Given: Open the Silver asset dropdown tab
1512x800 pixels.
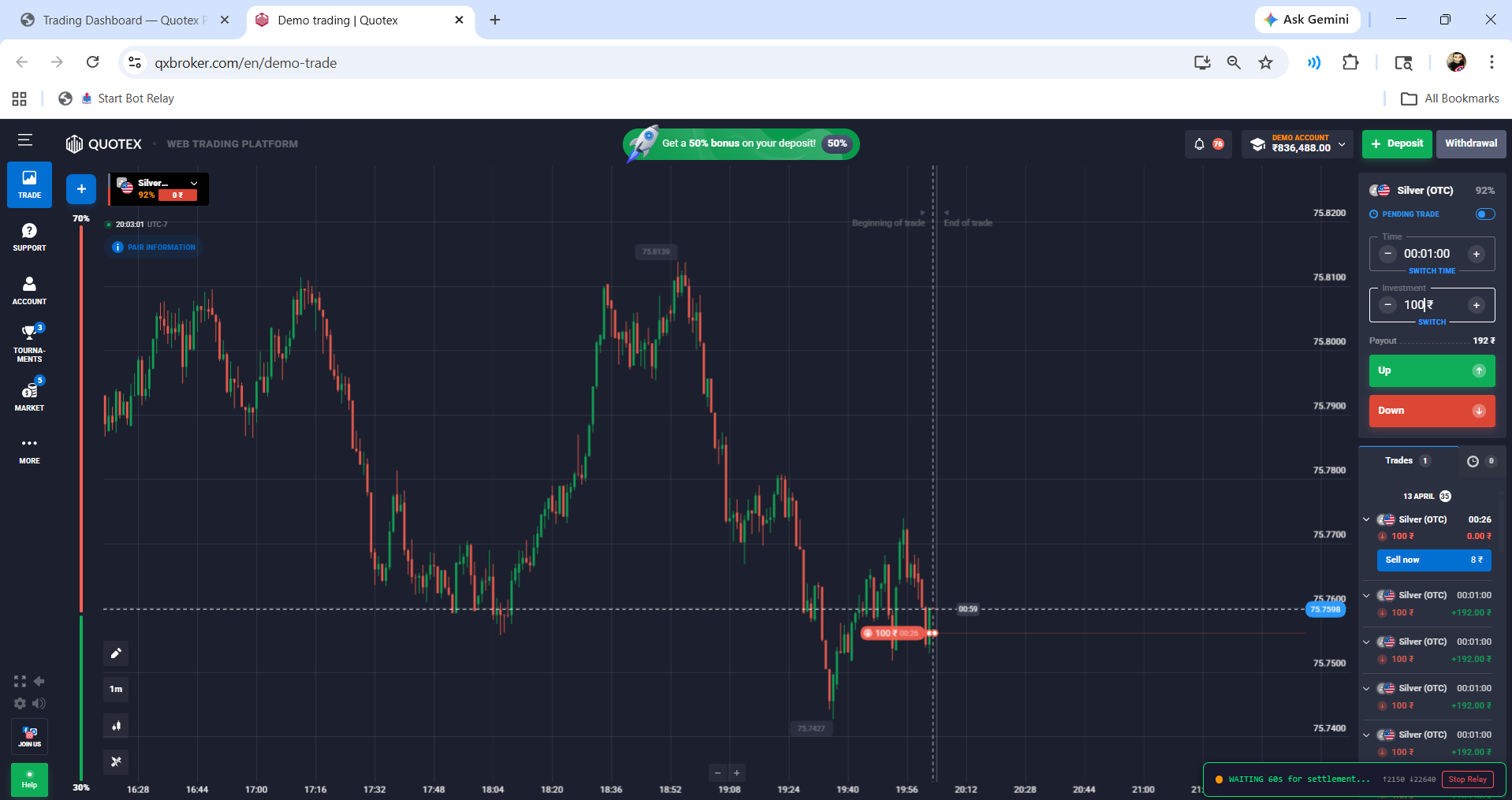Looking at the screenshot, I should pyautogui.click(x=158, y=189).
